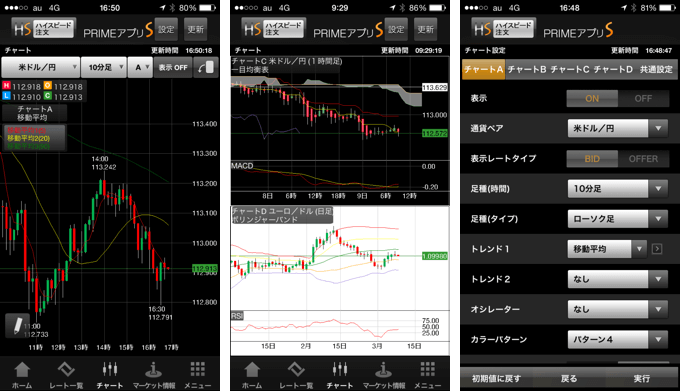Toggle the 表示 OFF chart button
680x391 pixels.
173,67
